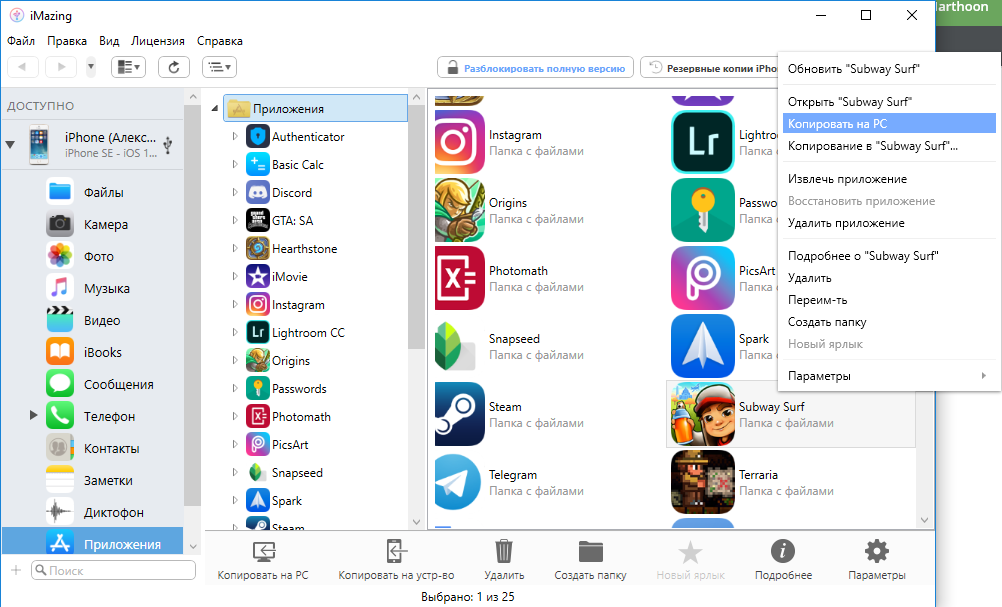Go back with the left arrow button
This screenshot has height=607, width=1002.
coord(23,67)
